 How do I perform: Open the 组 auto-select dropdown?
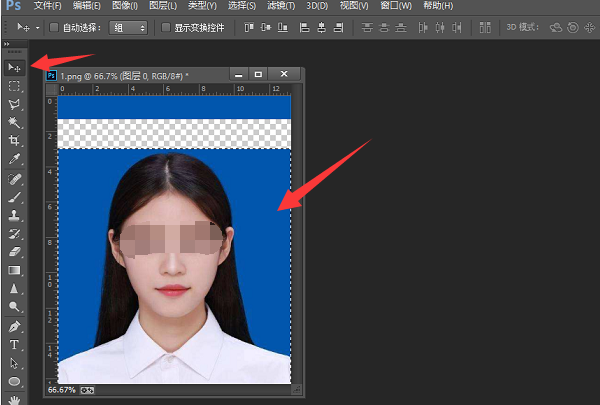tap(129, 27)
